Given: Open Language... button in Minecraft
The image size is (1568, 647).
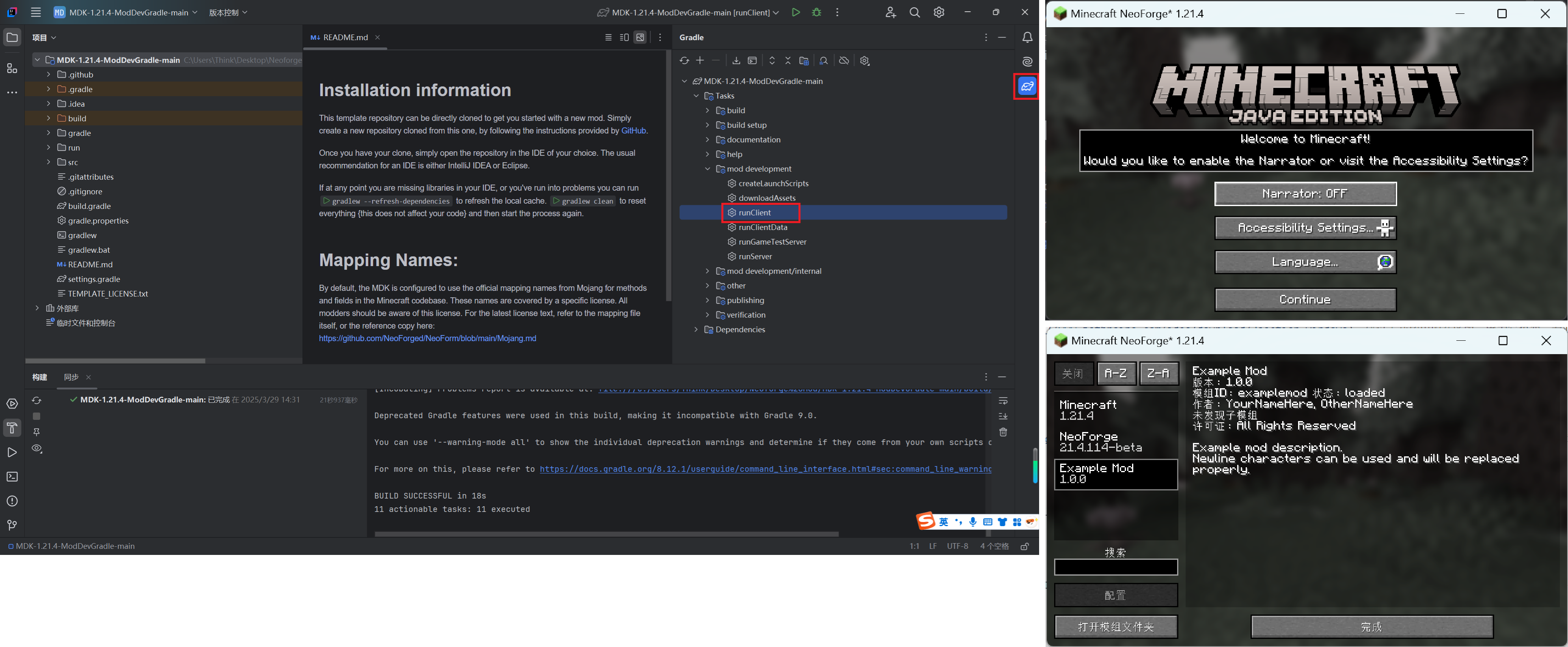Looking at the screenshot, I should 1305,262.
